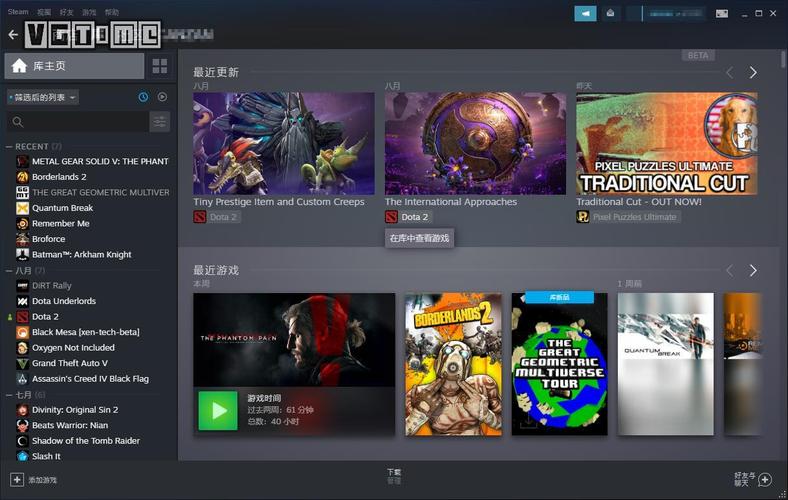This screenshot has height=500, width=788.
Task: Open the 视图 menu
Action: [x=44, y=12]
